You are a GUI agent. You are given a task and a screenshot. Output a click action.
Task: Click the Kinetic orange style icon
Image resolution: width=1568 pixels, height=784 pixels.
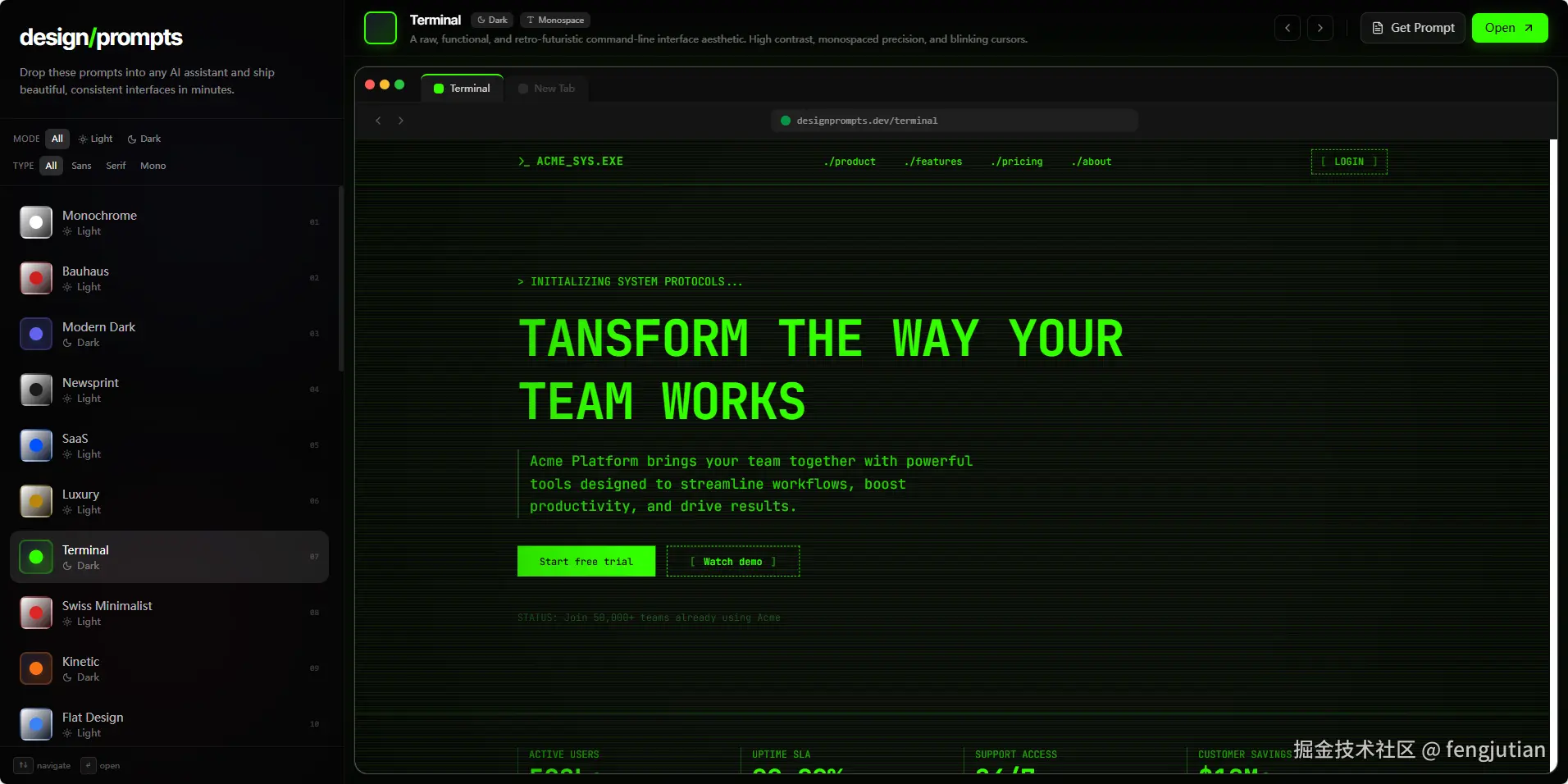tap(36, 668)
